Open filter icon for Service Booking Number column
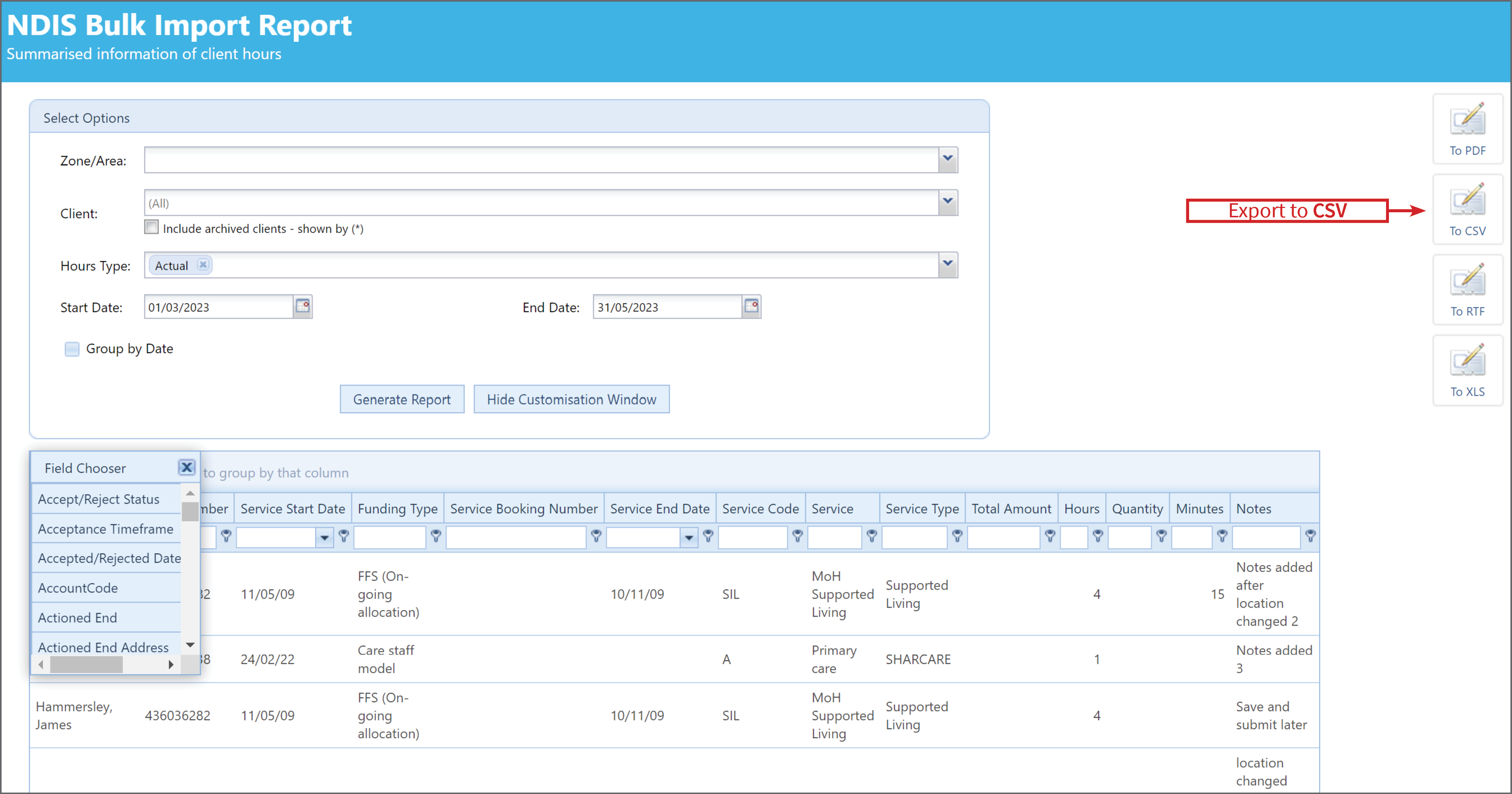 point(596,536)
